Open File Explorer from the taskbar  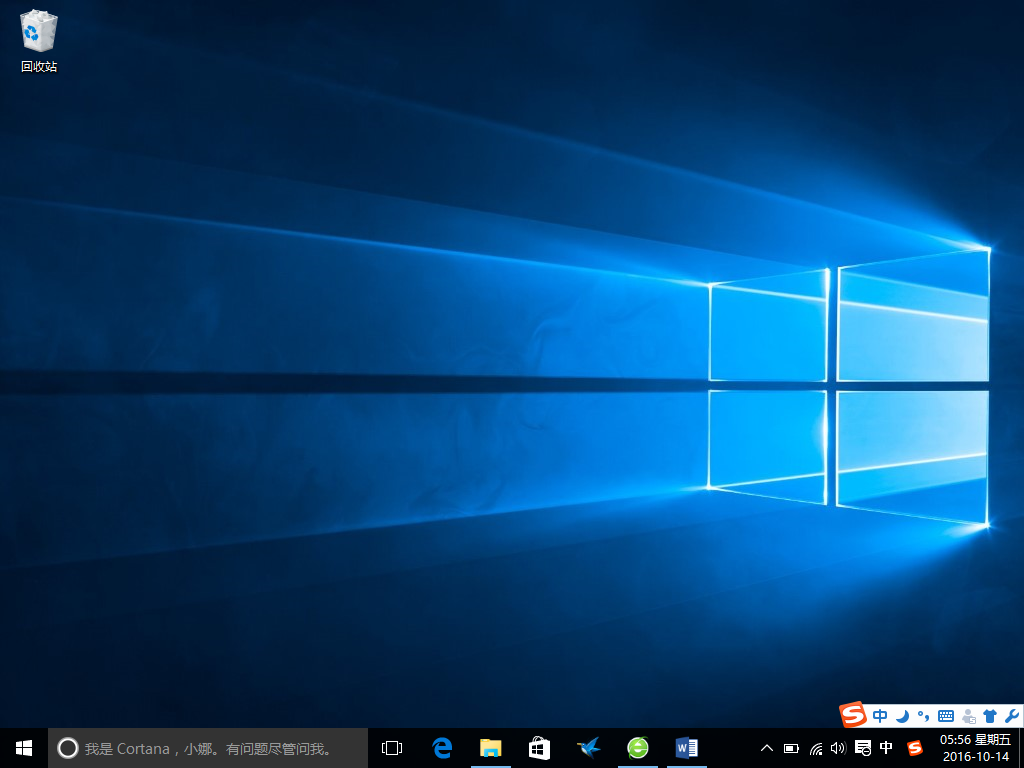point(490,748)
